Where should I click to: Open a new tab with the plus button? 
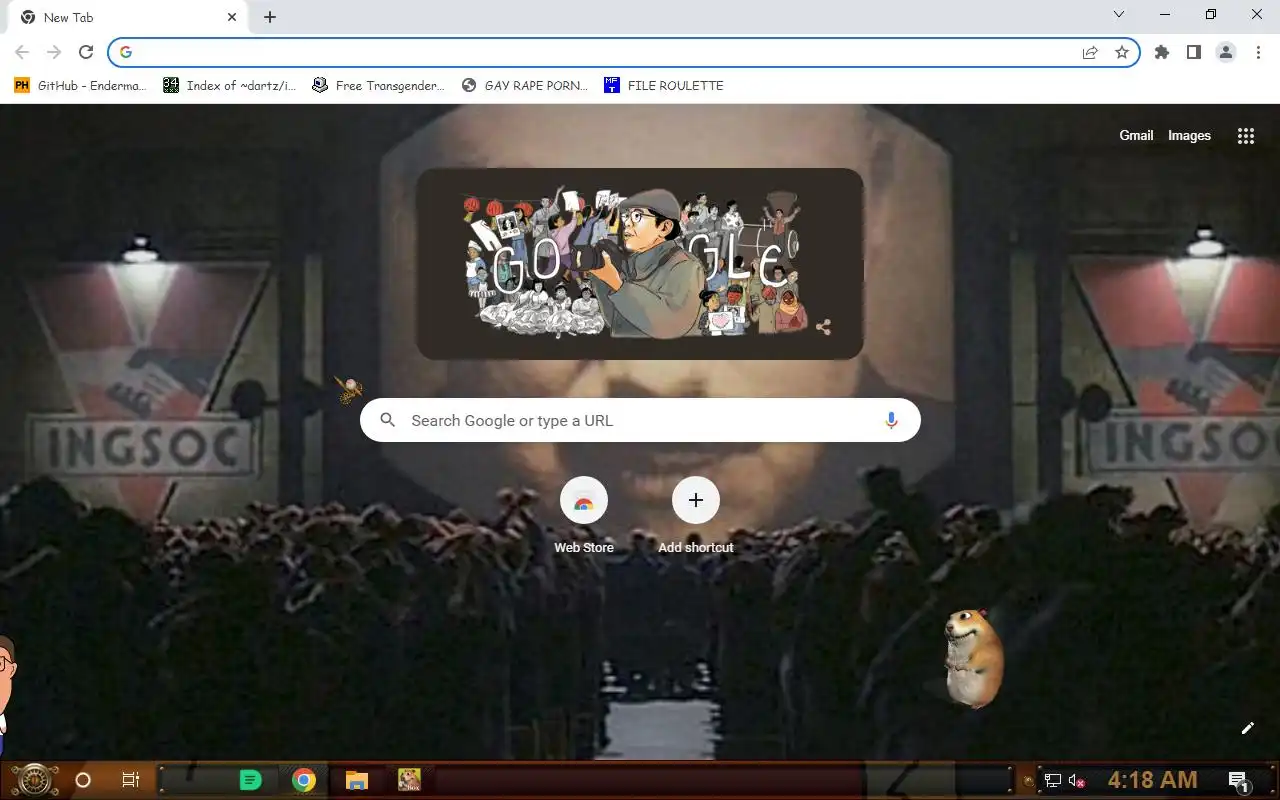270,17
